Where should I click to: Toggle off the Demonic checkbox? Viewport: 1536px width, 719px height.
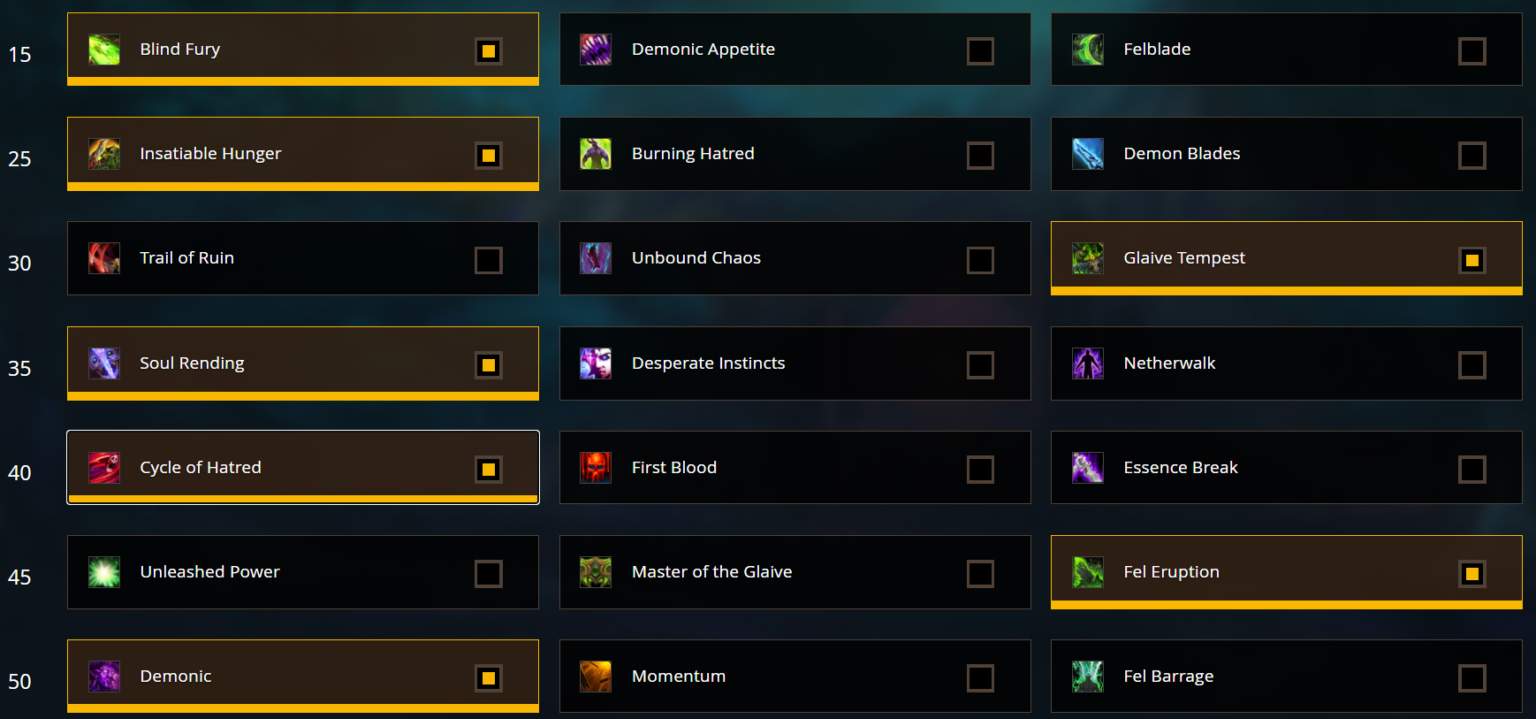(x=488, y=676)
